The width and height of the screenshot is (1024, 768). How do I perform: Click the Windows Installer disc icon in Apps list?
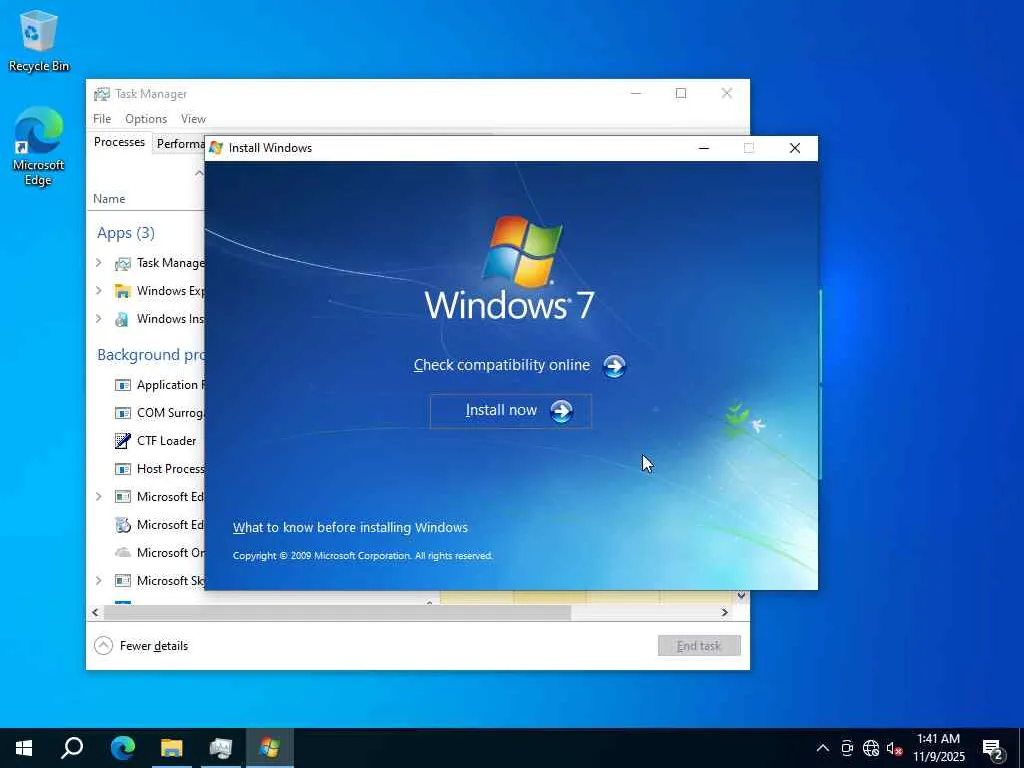tap(122, 319)
